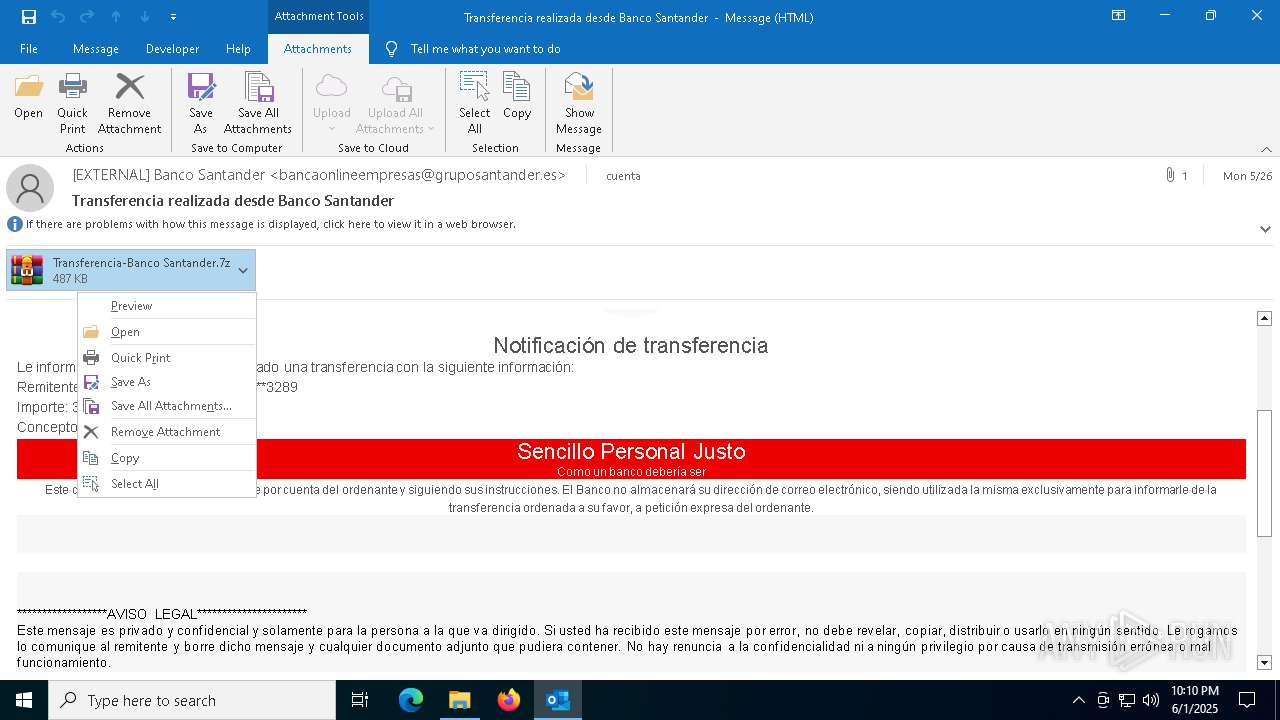
Task: Click the previous item up arrow
Action: click(x=116, y=17)
